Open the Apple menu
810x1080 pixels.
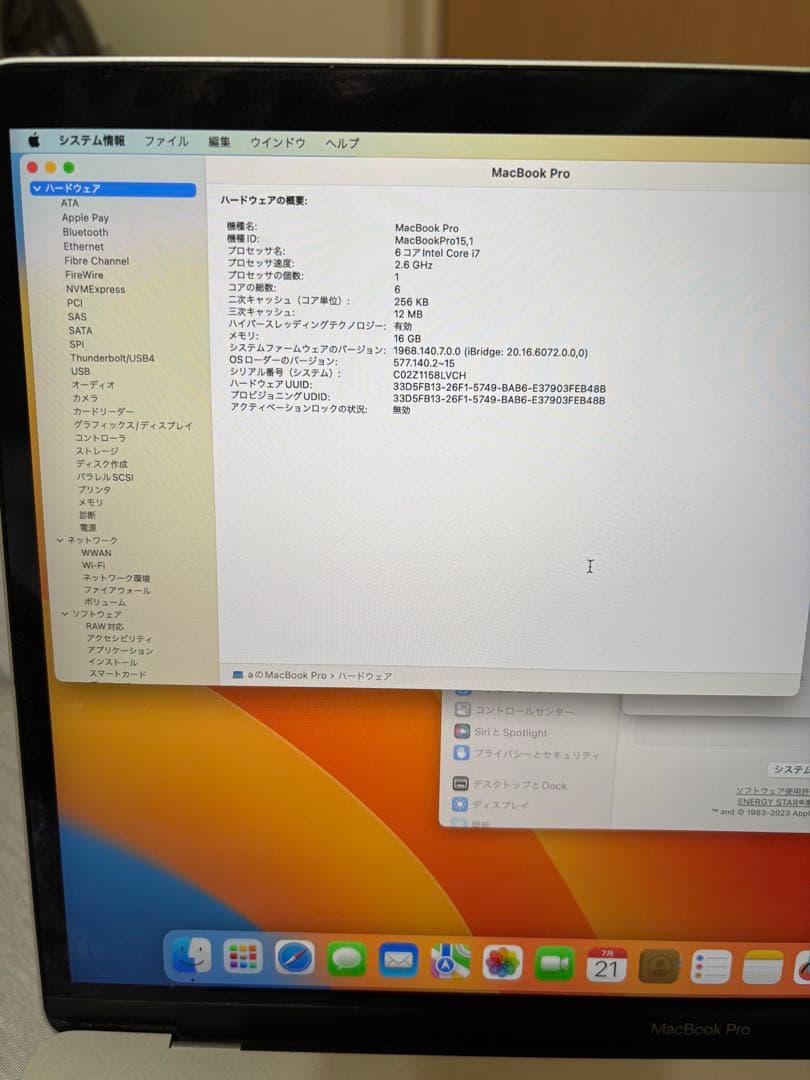click(x=34, y=141)
